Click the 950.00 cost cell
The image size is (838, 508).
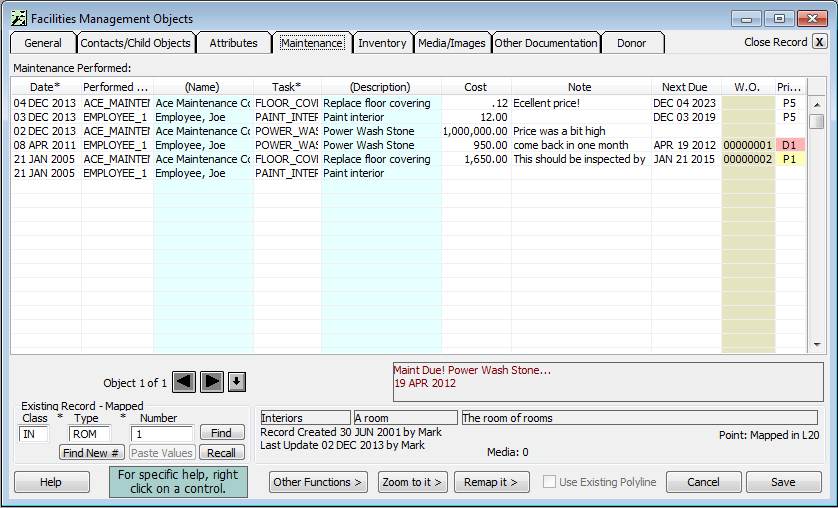(476, 145)
